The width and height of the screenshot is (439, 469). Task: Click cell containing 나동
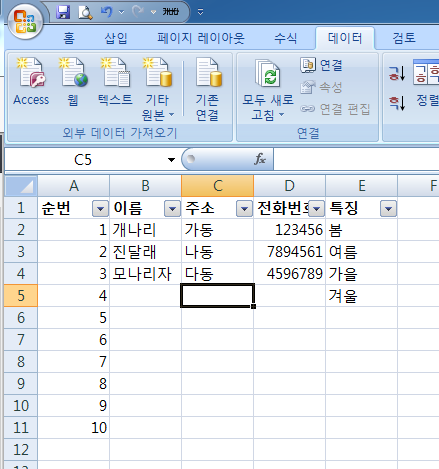(x=218, y=252)
